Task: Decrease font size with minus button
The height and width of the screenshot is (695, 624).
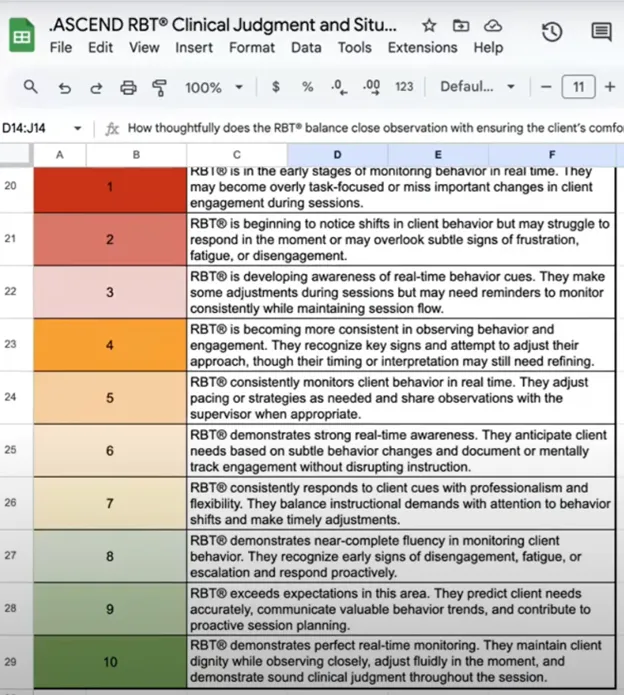Action: click(x=546, y=87)
